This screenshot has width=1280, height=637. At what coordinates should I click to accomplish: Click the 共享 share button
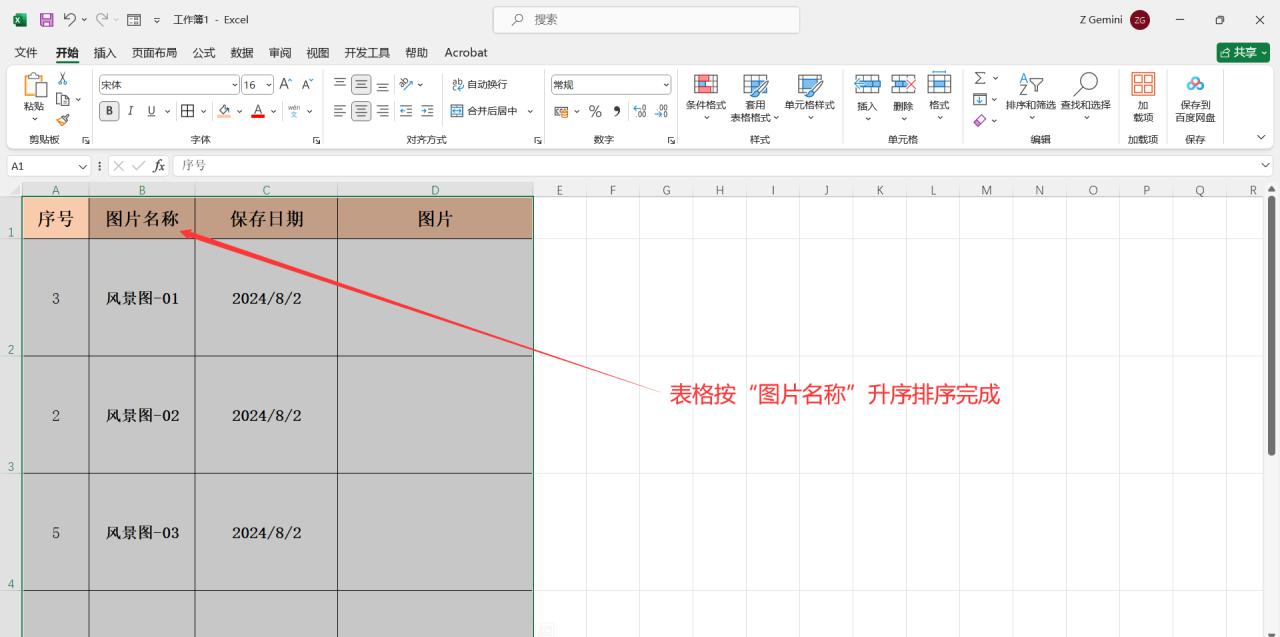click(1243, 52)
